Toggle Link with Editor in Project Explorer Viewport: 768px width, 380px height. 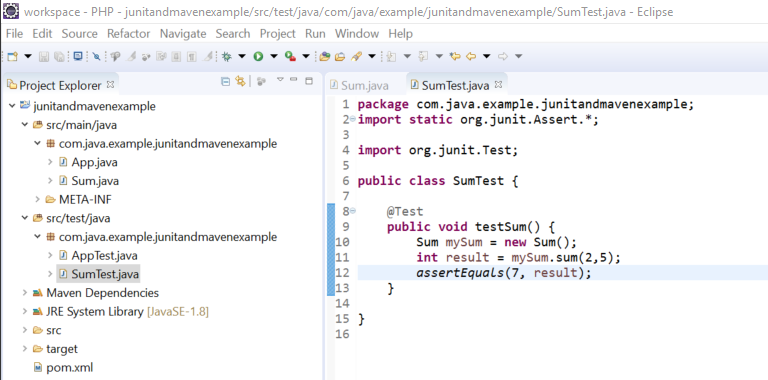[x=240, y=81]
